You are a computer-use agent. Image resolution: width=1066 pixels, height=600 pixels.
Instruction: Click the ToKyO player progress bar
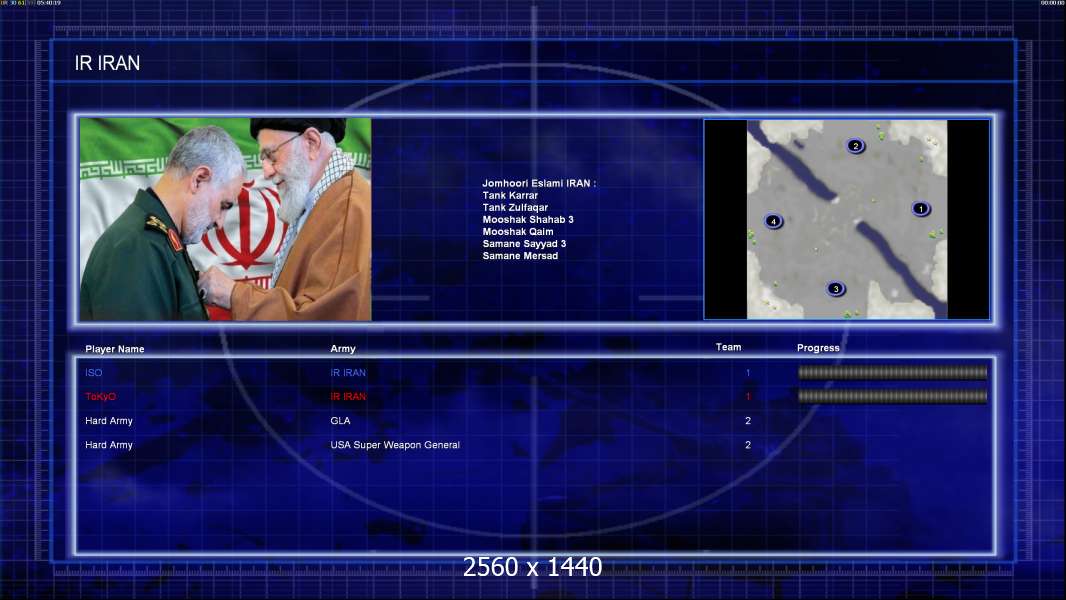pyautogui.click(x=892, y=395)
